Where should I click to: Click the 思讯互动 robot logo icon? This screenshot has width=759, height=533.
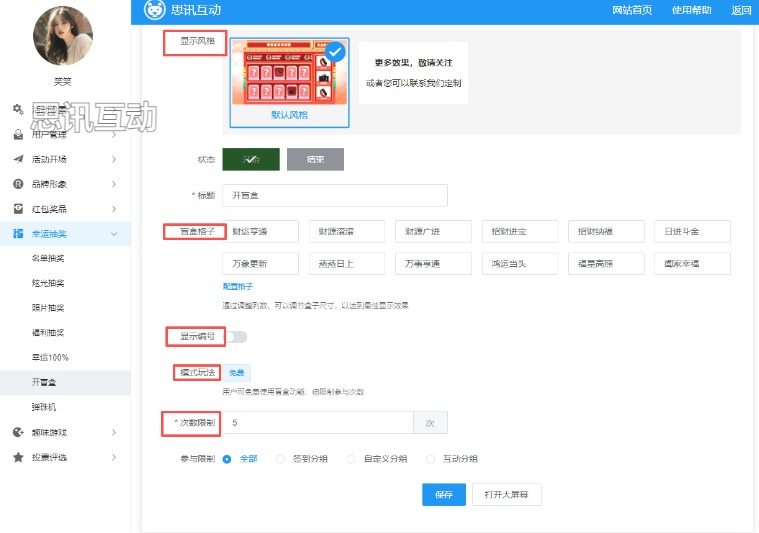(154, 10)
